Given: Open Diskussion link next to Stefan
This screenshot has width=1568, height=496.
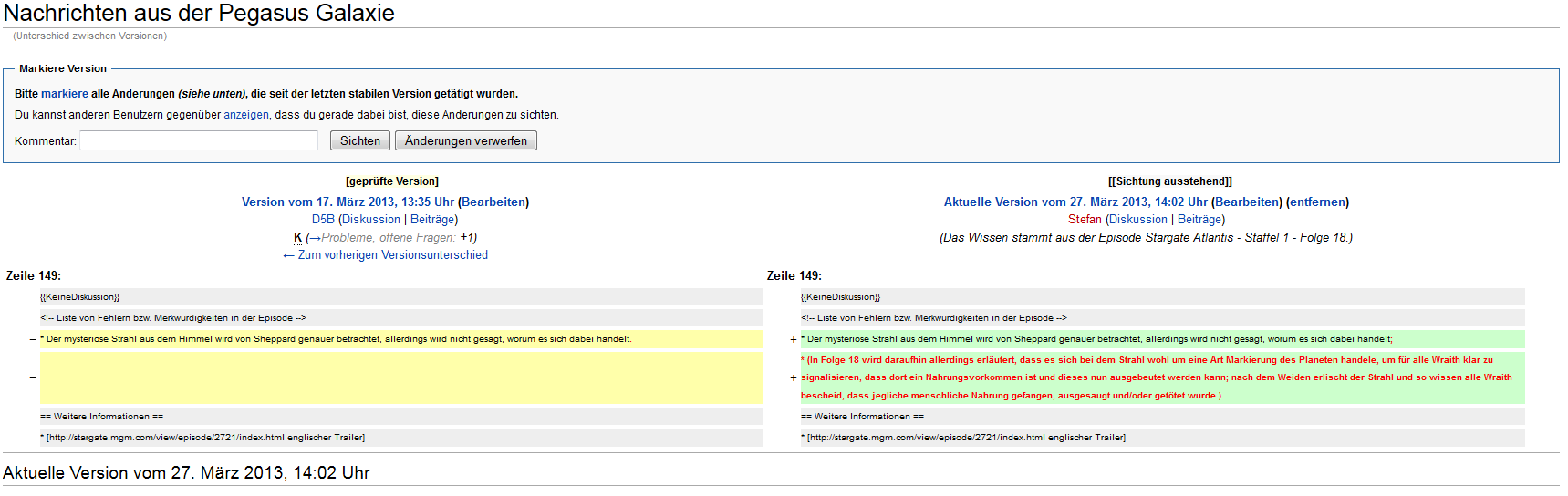Looking at the screenshot, I should coord(1138,220).
